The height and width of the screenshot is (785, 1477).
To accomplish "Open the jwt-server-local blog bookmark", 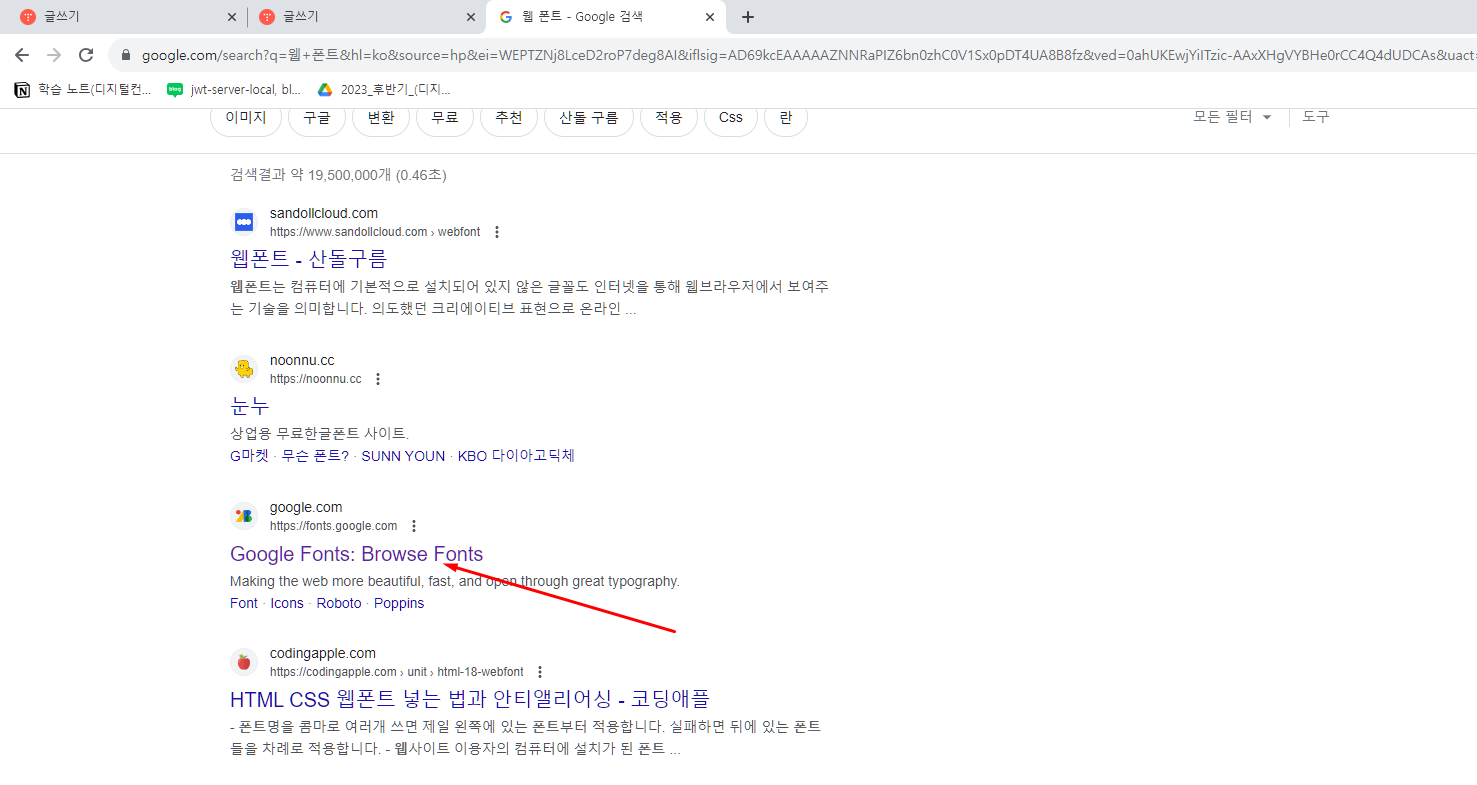I will (x=235, y=90).
